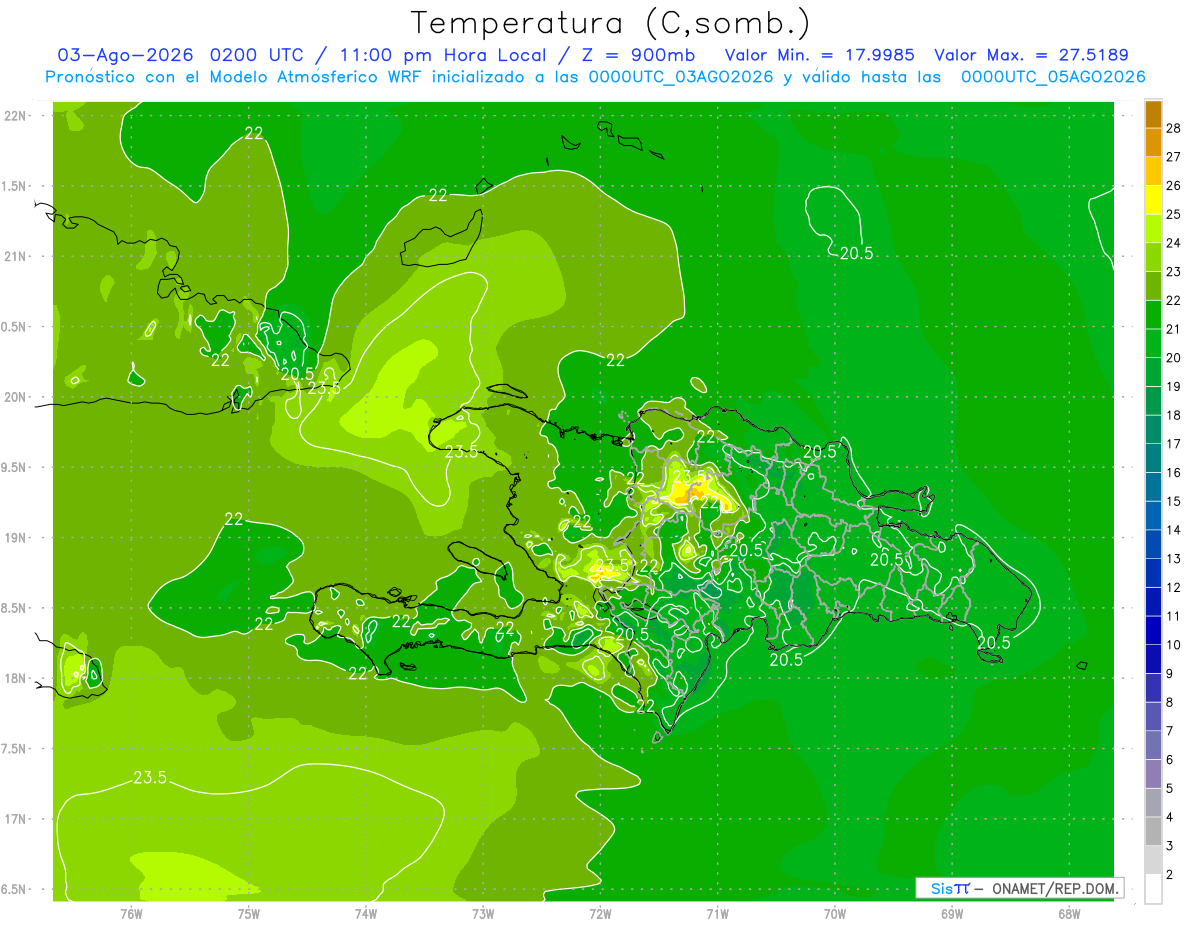Click the legend scale value 26
The height and width of the screenshot is (927, 1200).
pyautogui.click(x=1174, y=185)
